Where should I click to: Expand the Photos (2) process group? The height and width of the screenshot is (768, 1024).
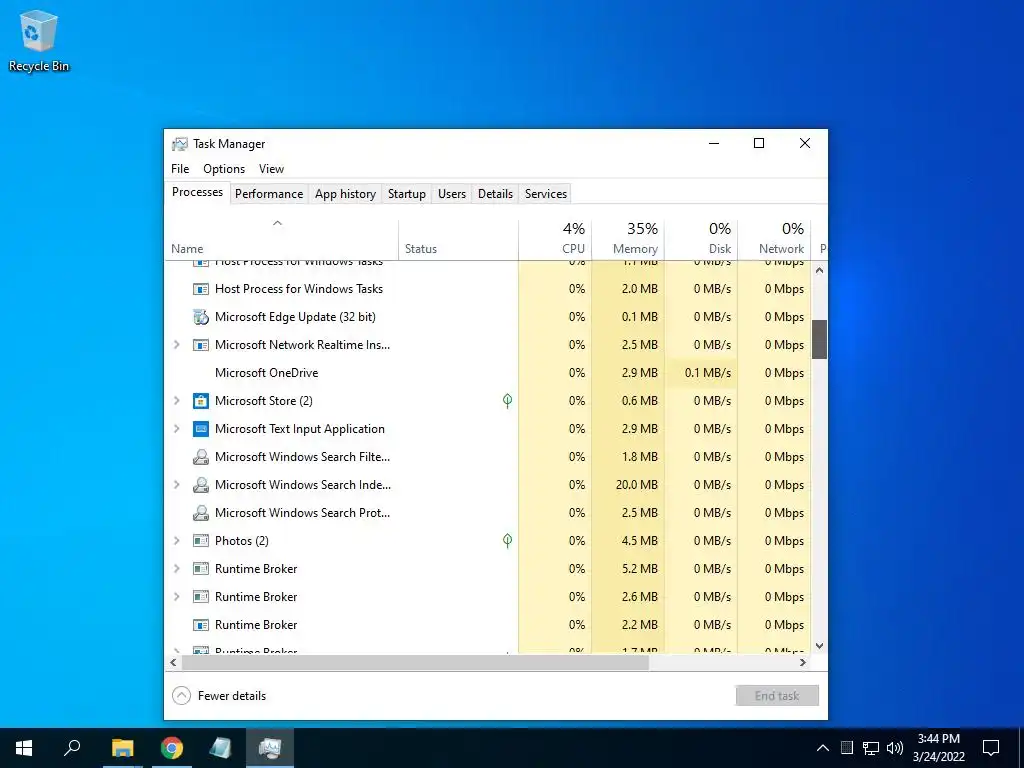[176, 541]
